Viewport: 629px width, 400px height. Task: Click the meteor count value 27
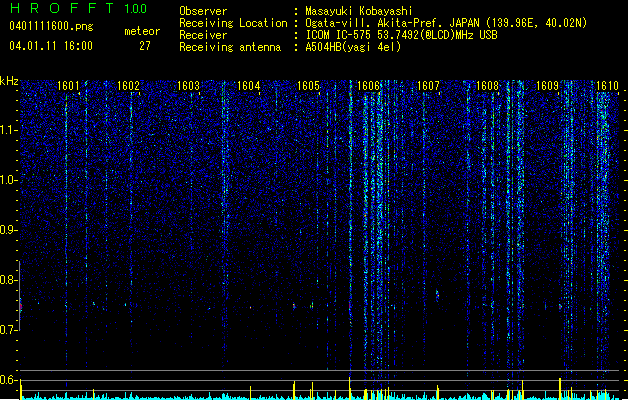145,46
